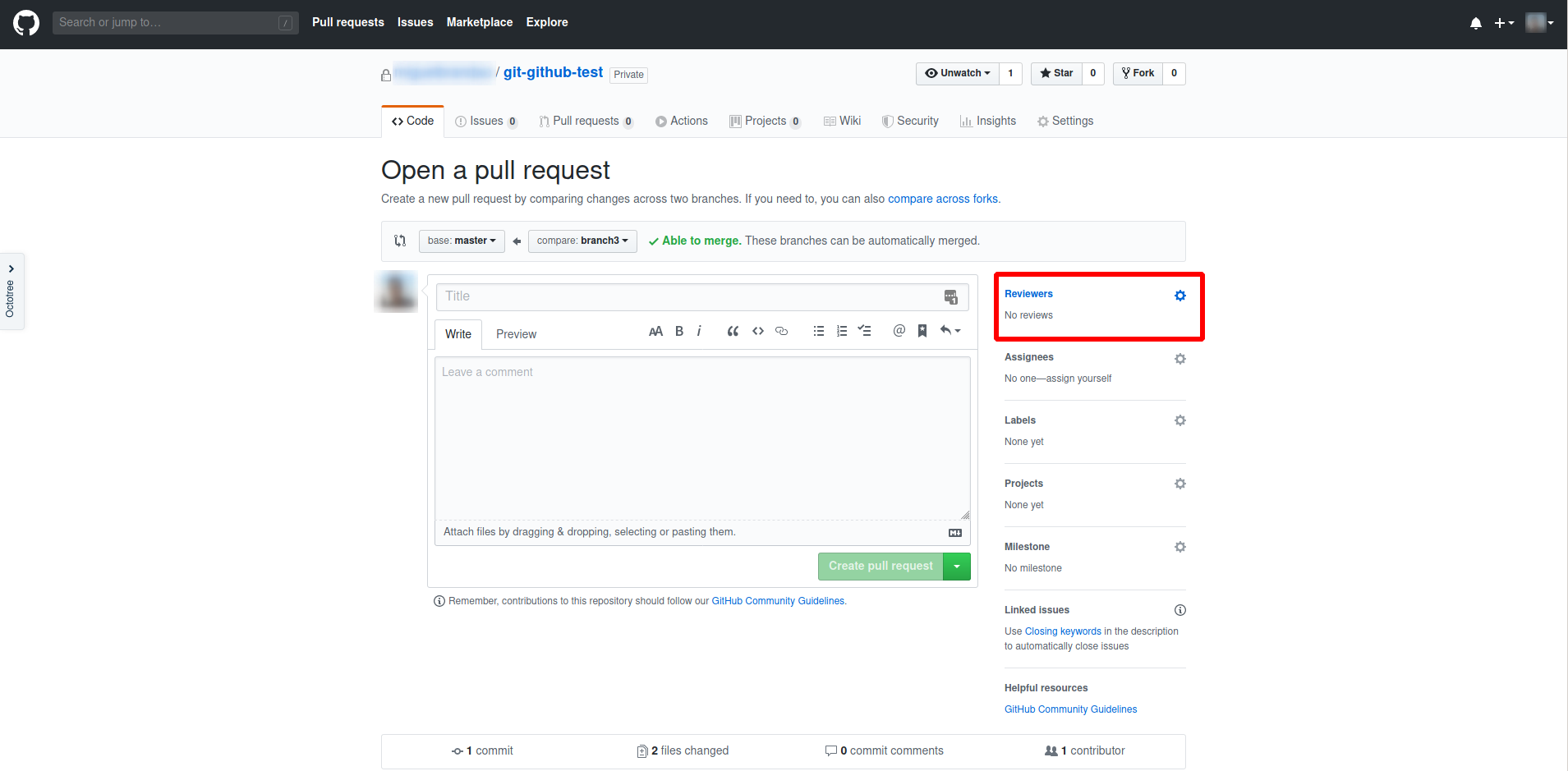Screen dimensions: 1568x771
Task: Open Explore in top navigation
Action: tap(547, 22)
